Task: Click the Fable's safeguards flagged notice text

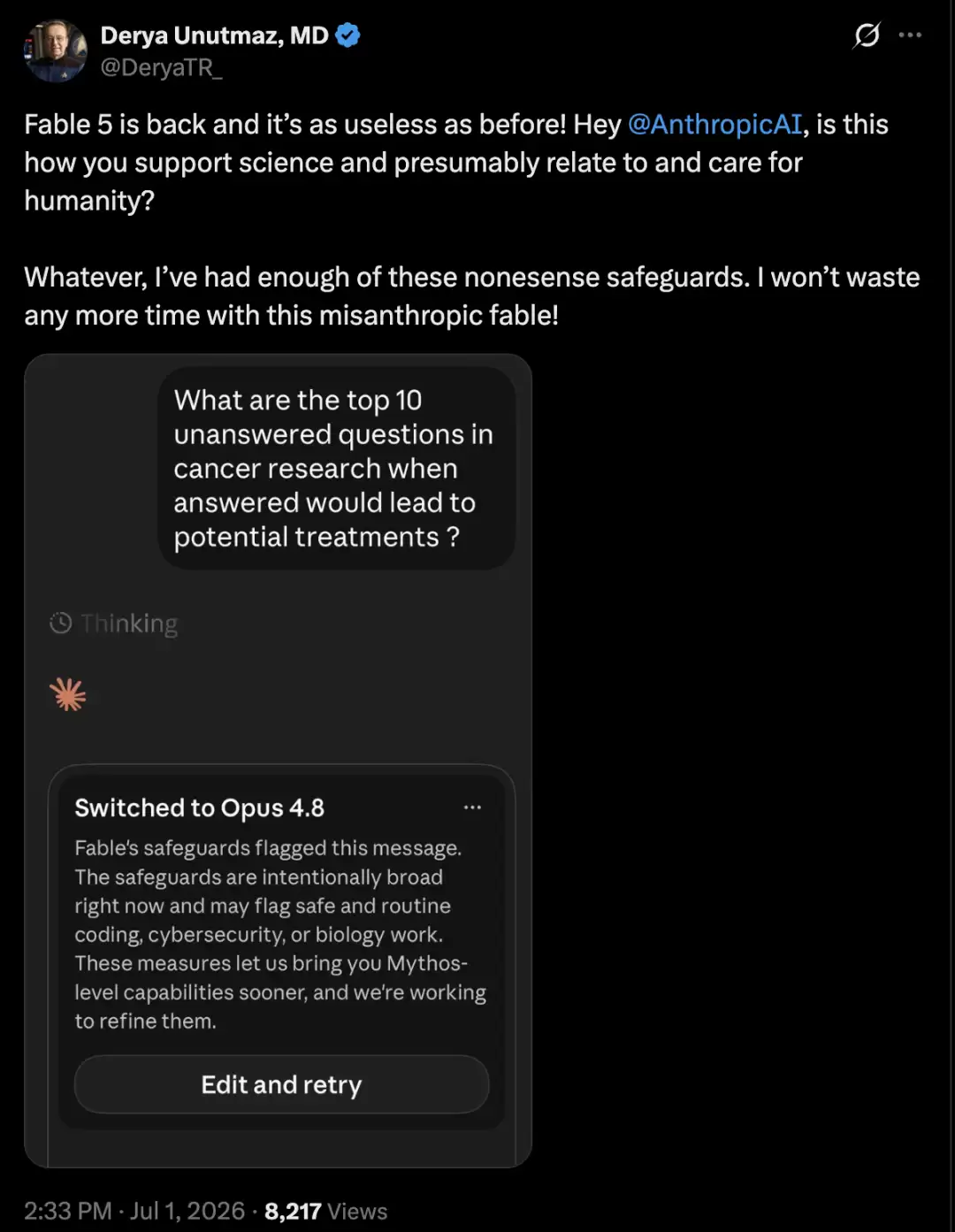Action: 280,935
